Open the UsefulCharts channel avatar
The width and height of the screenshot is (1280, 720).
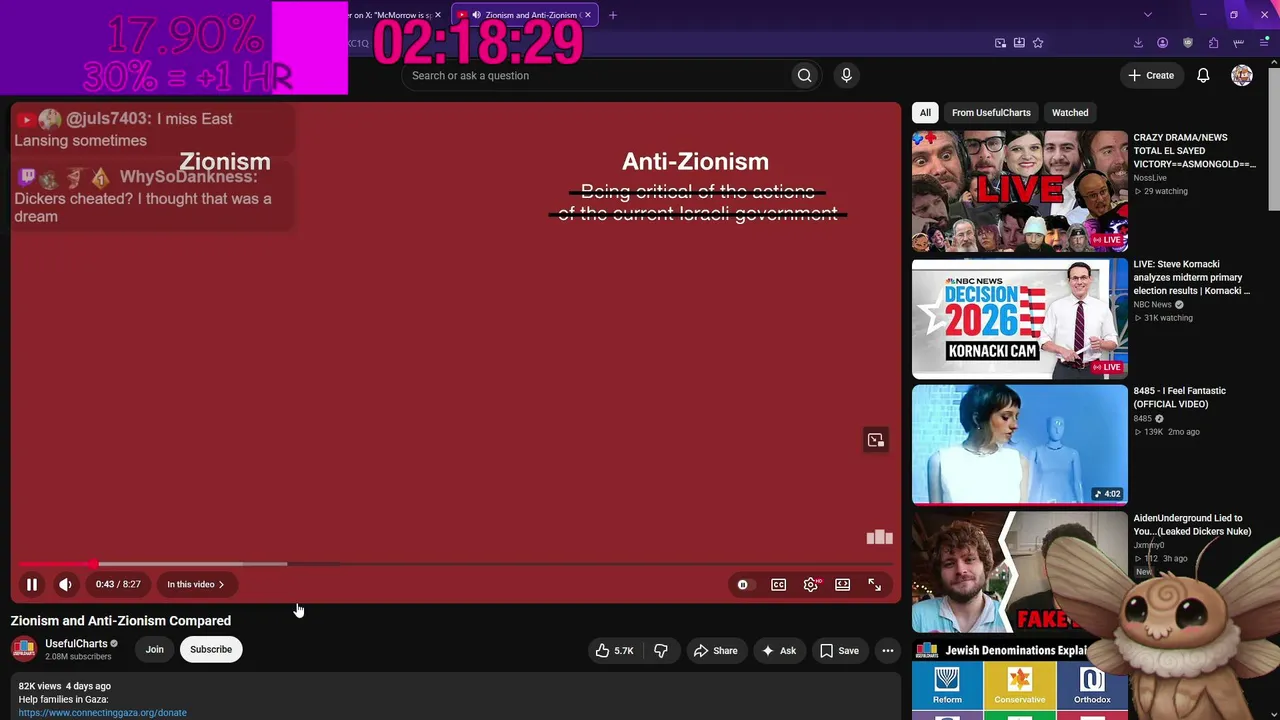point(24,649)
